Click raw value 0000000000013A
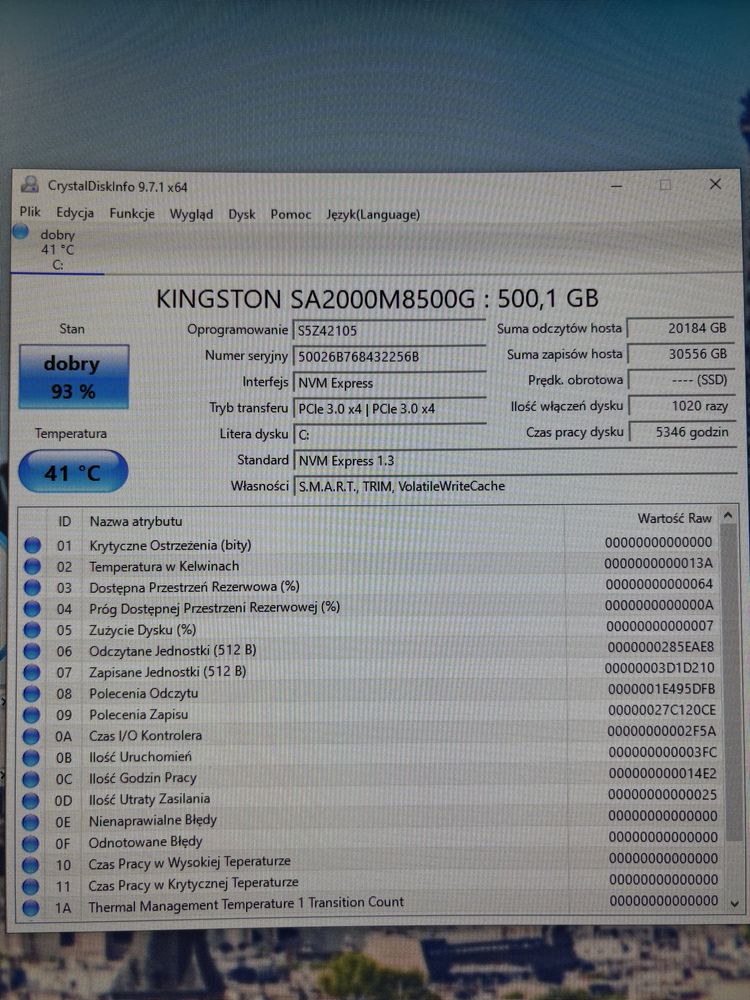Screen dimensions: 750x1000 (659, 563)
